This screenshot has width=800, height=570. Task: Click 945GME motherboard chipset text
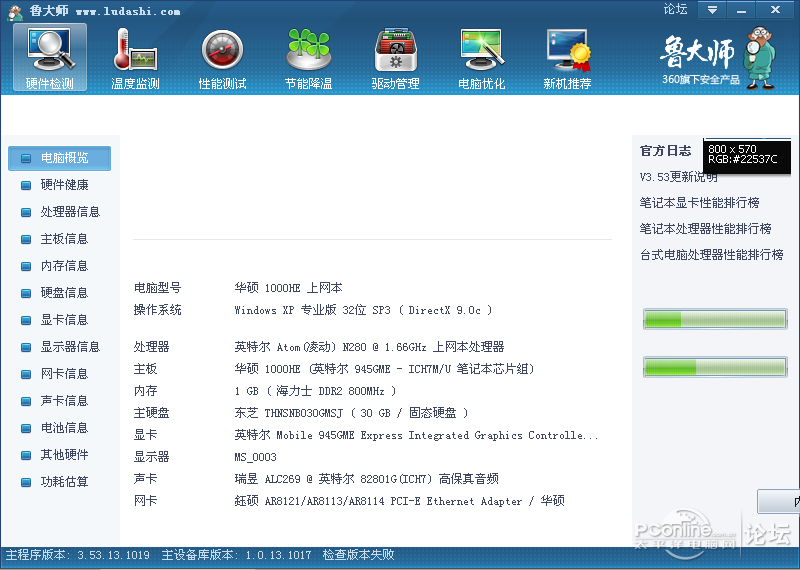coord(385,369)
